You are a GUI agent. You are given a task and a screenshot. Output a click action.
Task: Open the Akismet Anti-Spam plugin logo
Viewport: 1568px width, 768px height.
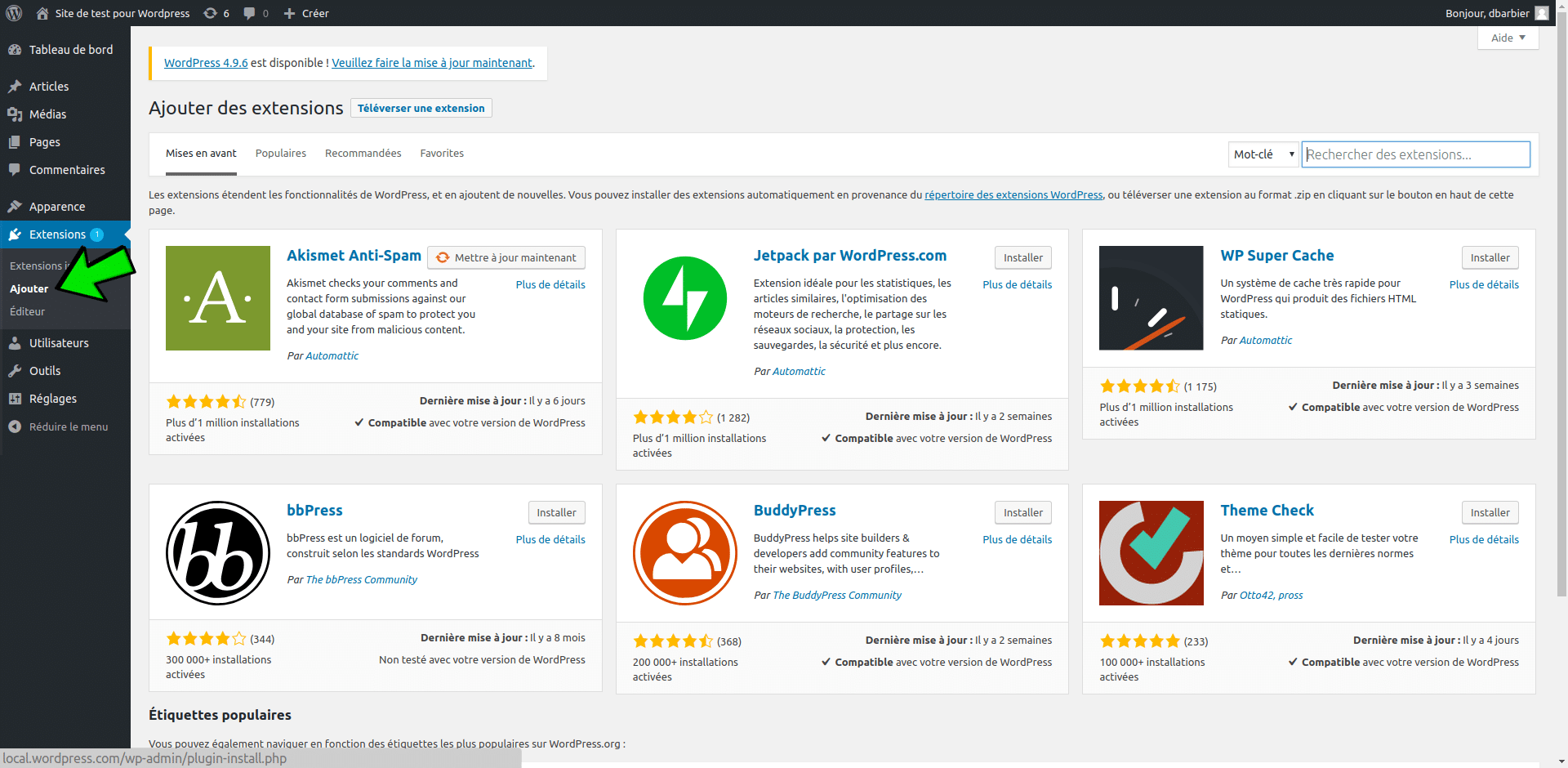click(218, 298)
